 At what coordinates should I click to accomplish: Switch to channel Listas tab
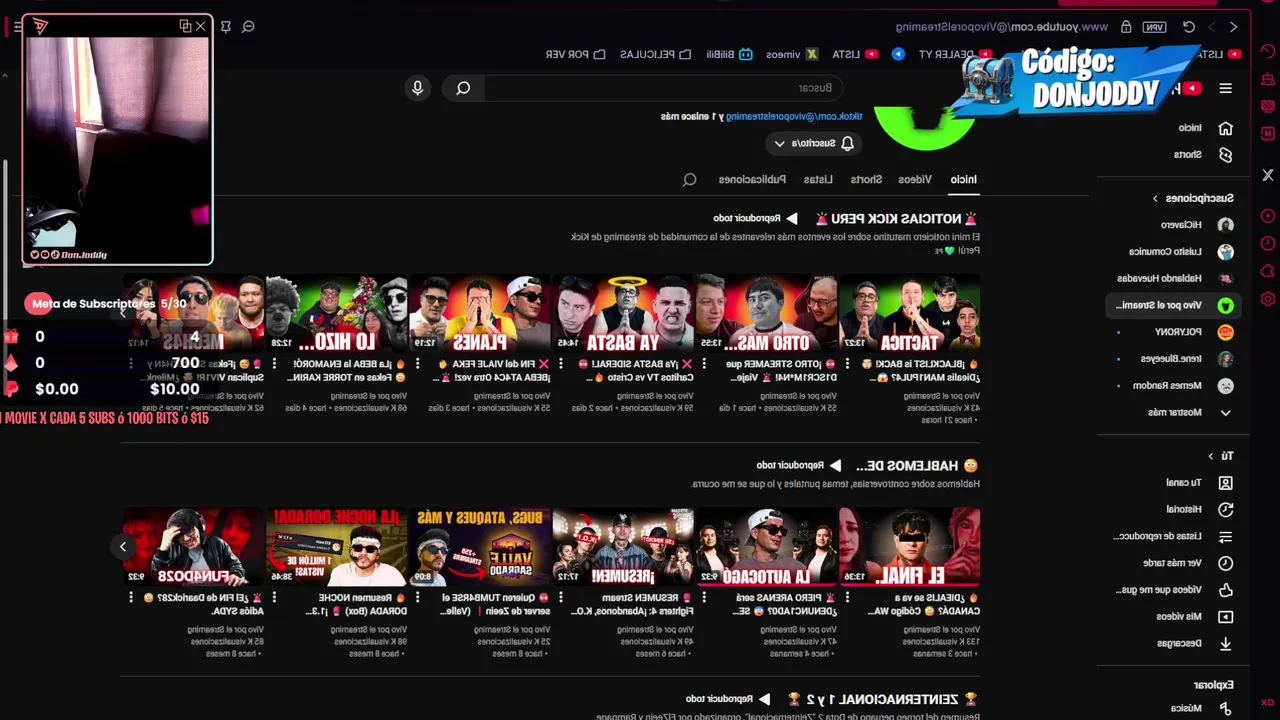[x=818, y=180]
